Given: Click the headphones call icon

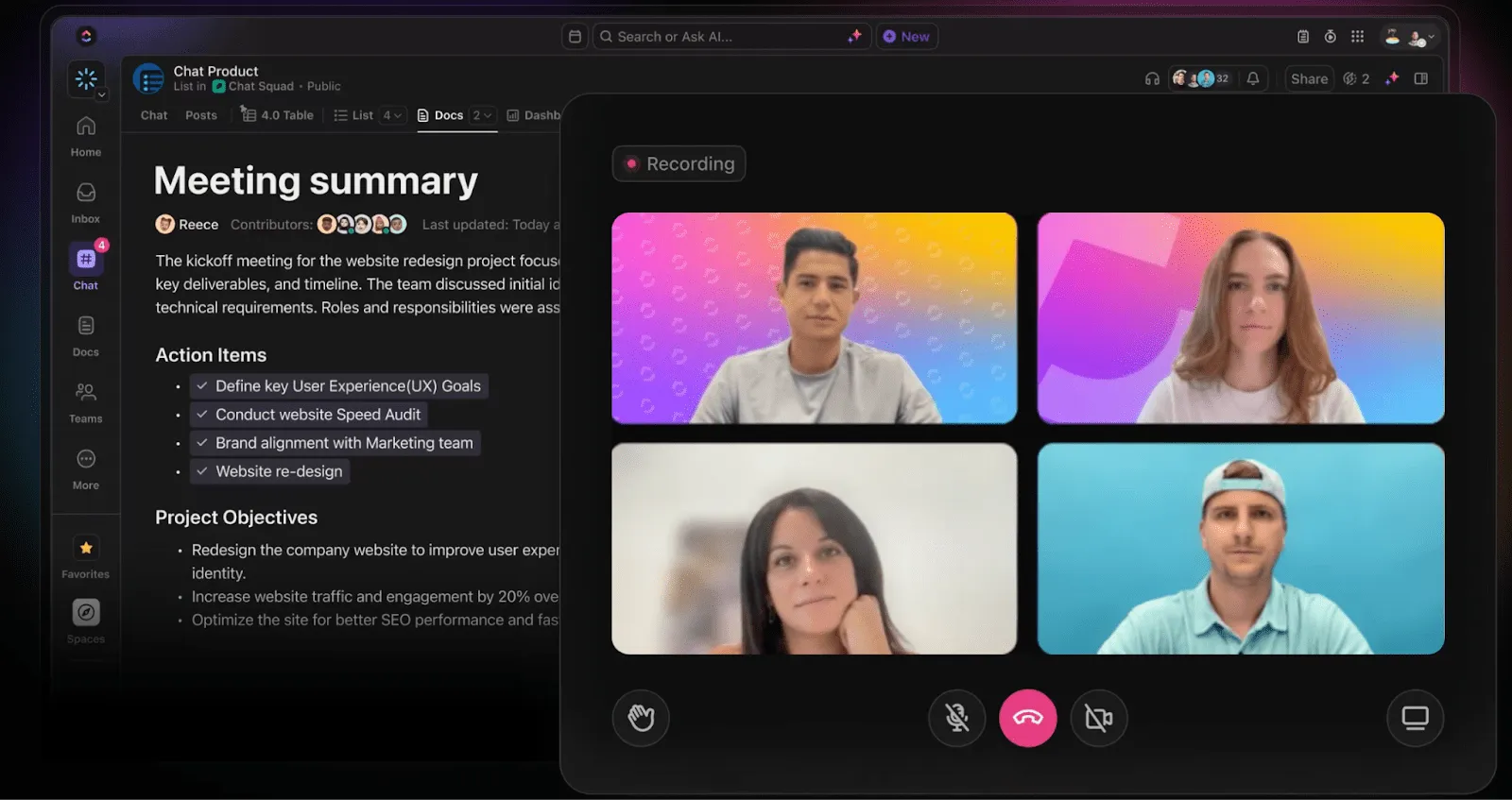Looking at the screenshot, I should [1152, 79].
